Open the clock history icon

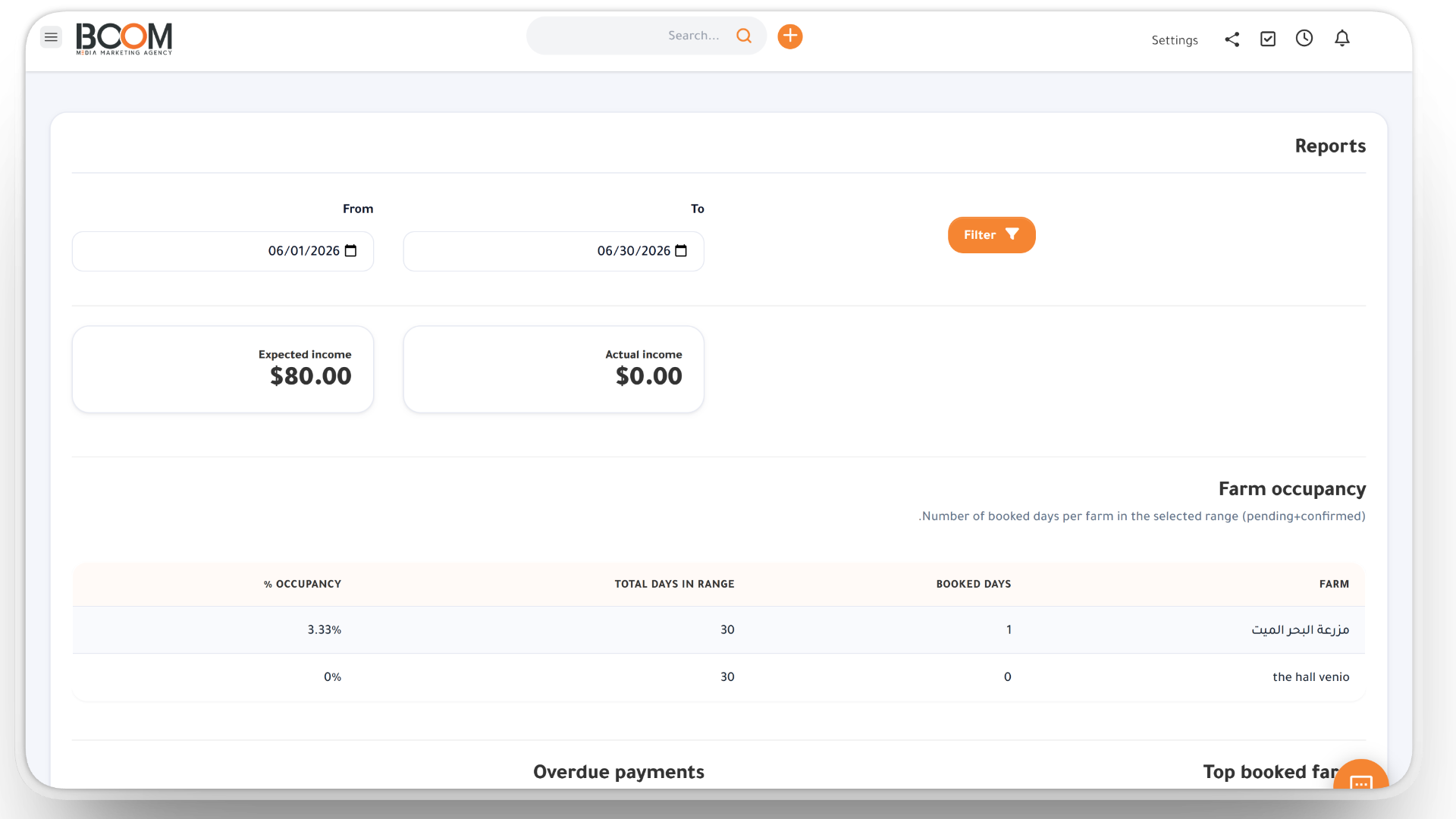1304,38
